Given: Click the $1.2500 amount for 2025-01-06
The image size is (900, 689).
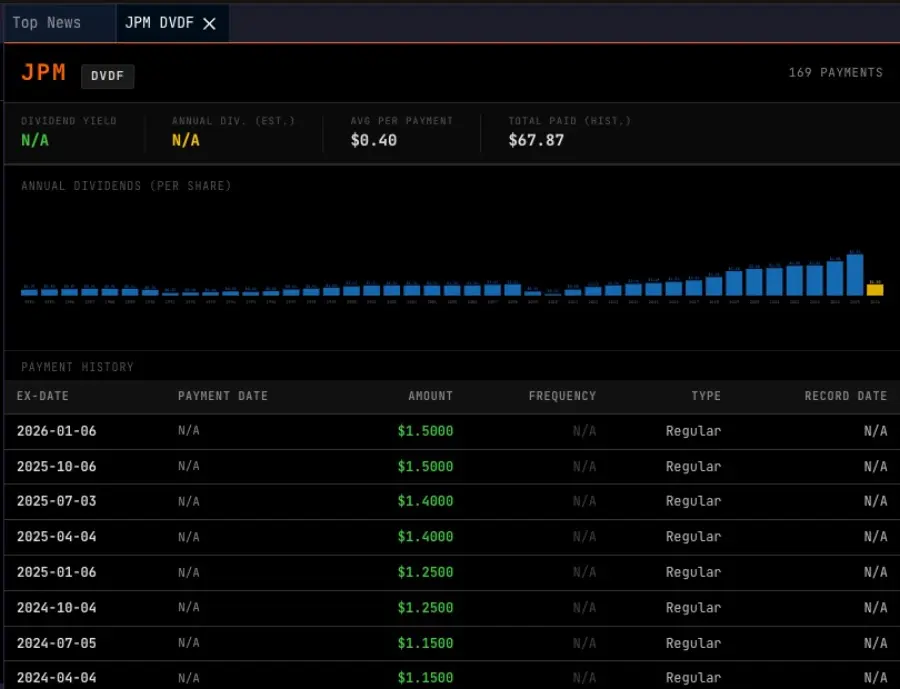Looking at the screenshot, I should point(425,572).
